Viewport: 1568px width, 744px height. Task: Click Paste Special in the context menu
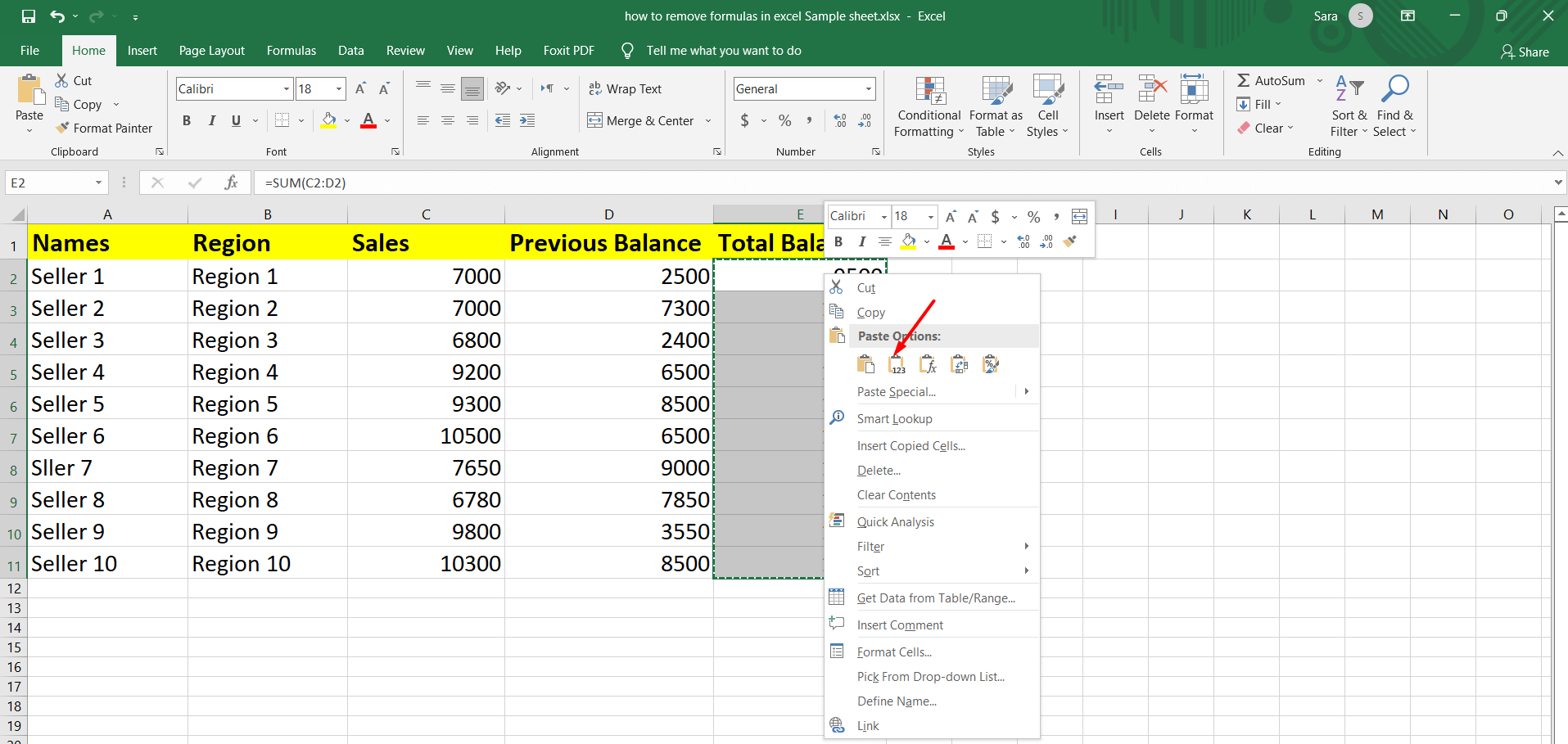coord(897,391)
